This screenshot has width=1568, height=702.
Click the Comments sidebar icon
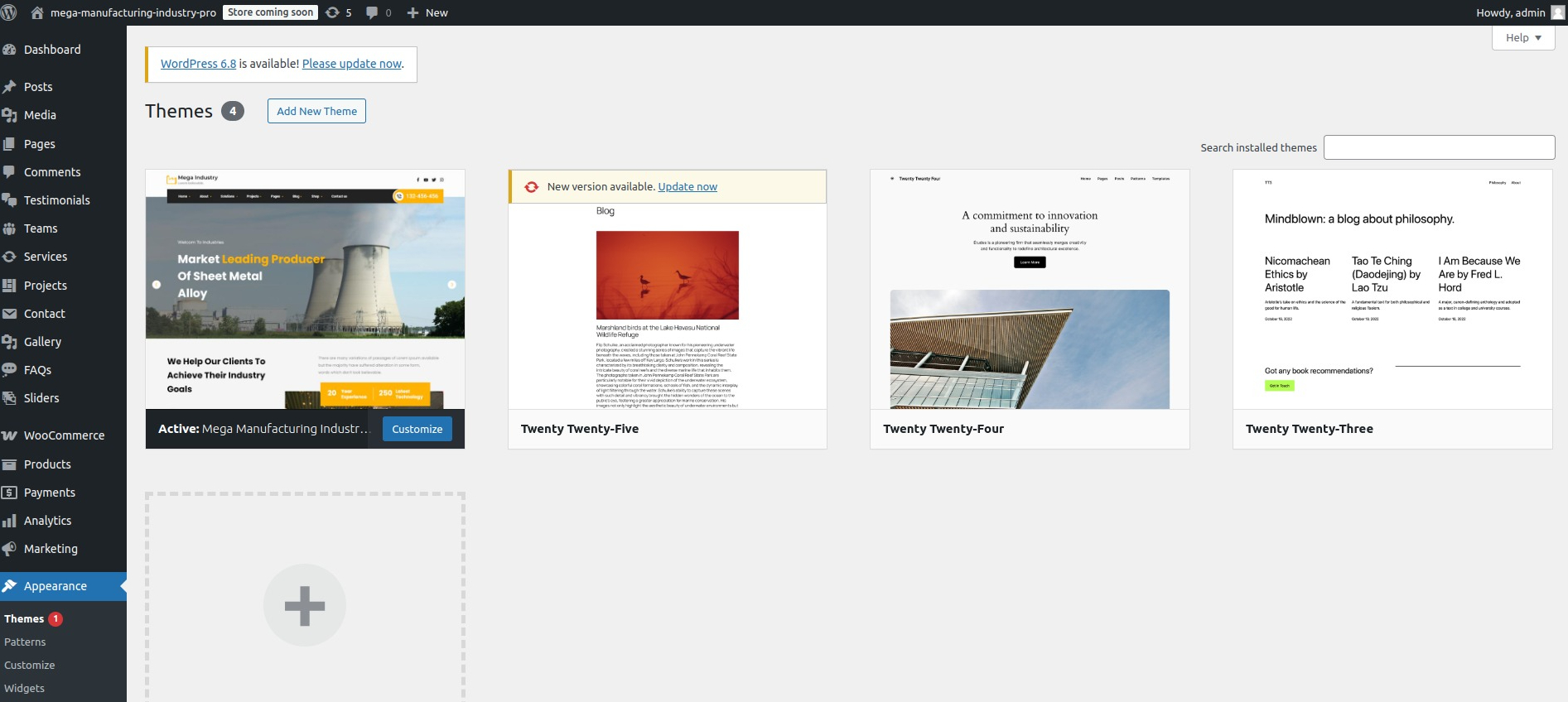point(10,172)
